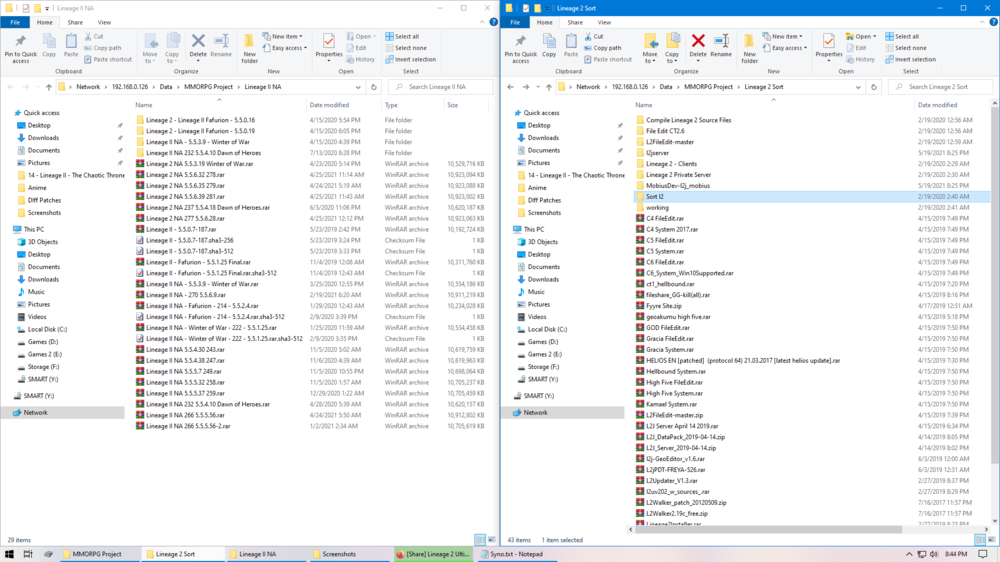Click the Search Lineage 2 Sort field
The image size is (1000, 562).
click(x=945, y=87)
